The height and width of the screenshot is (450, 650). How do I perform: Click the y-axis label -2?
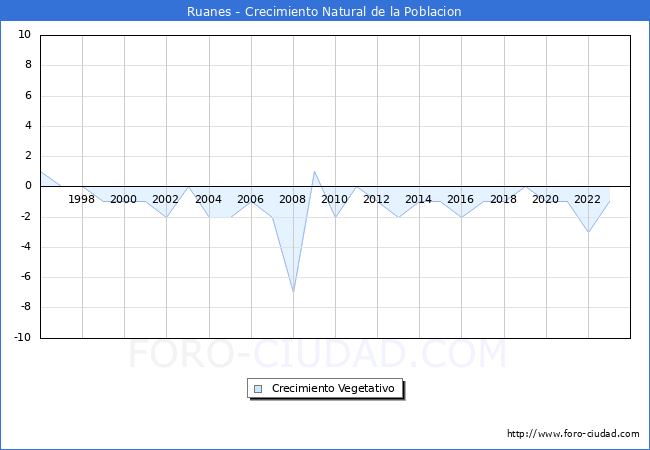point(26,216)
